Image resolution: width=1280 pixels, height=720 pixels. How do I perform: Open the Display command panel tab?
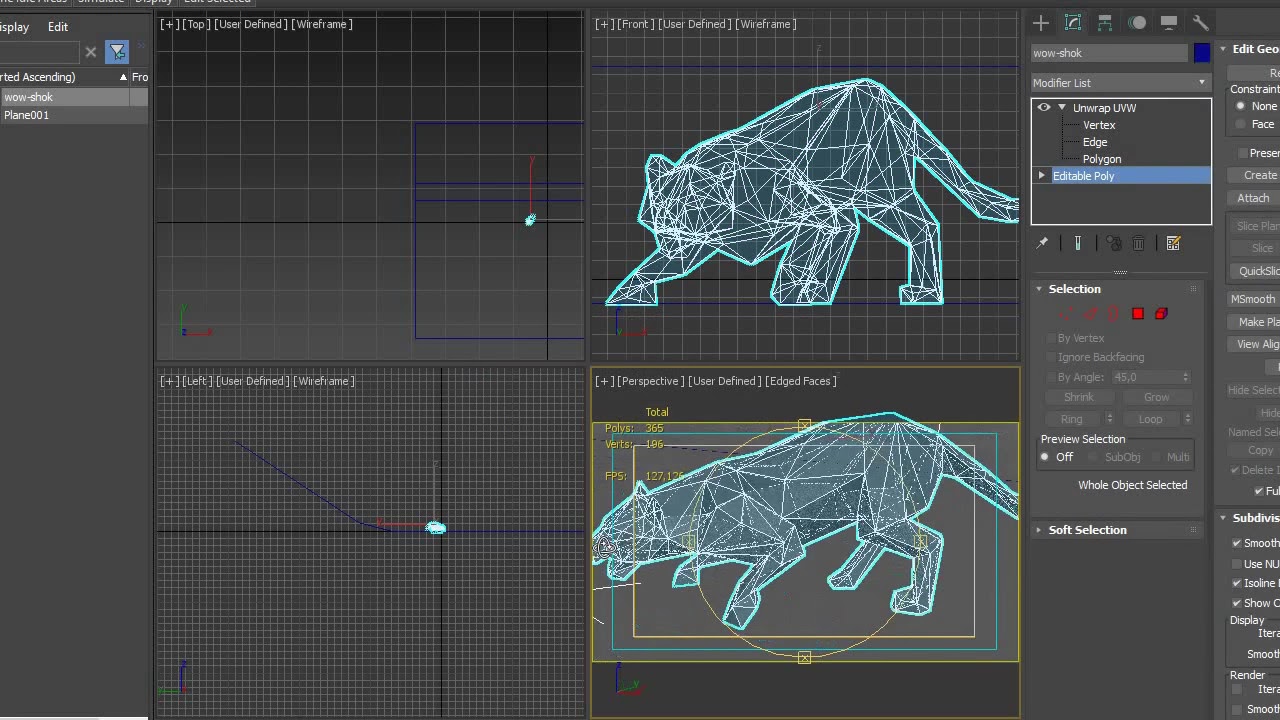tap(1169, 23)
